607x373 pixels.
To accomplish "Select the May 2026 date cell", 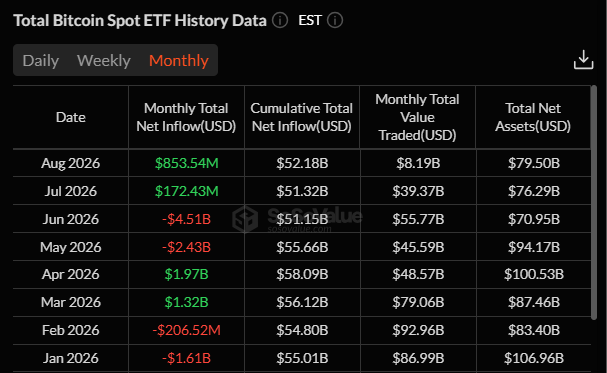I will coord(70,247).
